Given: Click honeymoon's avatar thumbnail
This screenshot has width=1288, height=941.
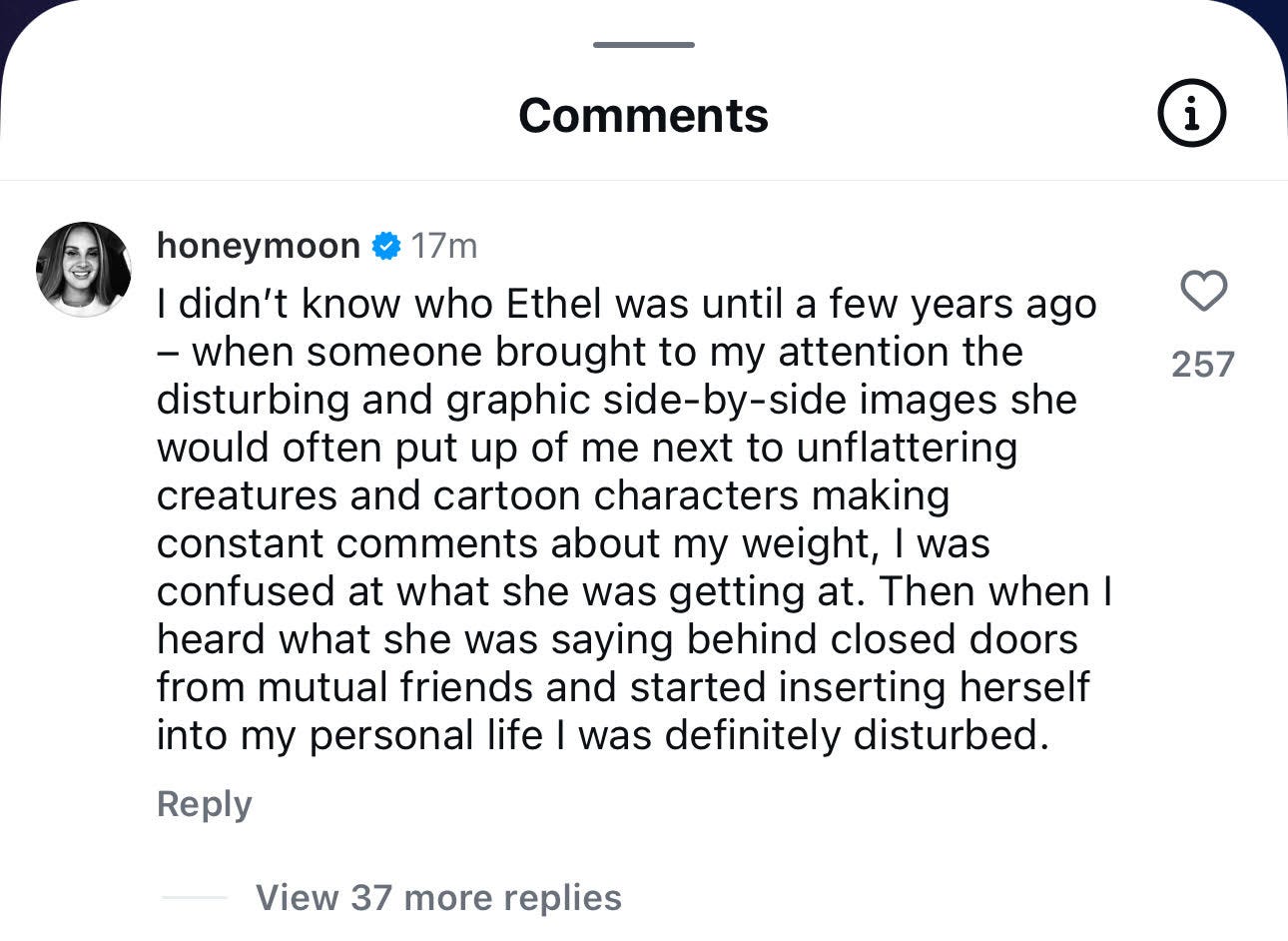Looking at the screenshot, I should [x=84, y=268].
